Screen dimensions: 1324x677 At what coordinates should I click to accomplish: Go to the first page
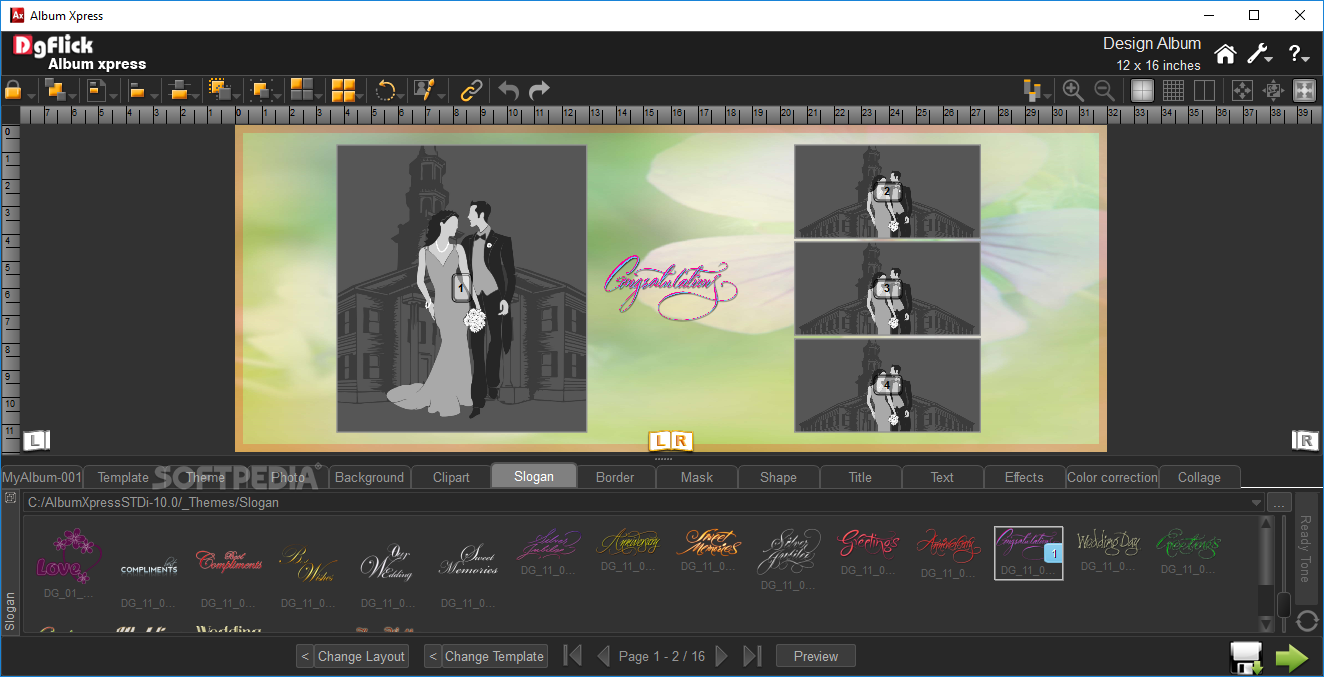point(573,656)
